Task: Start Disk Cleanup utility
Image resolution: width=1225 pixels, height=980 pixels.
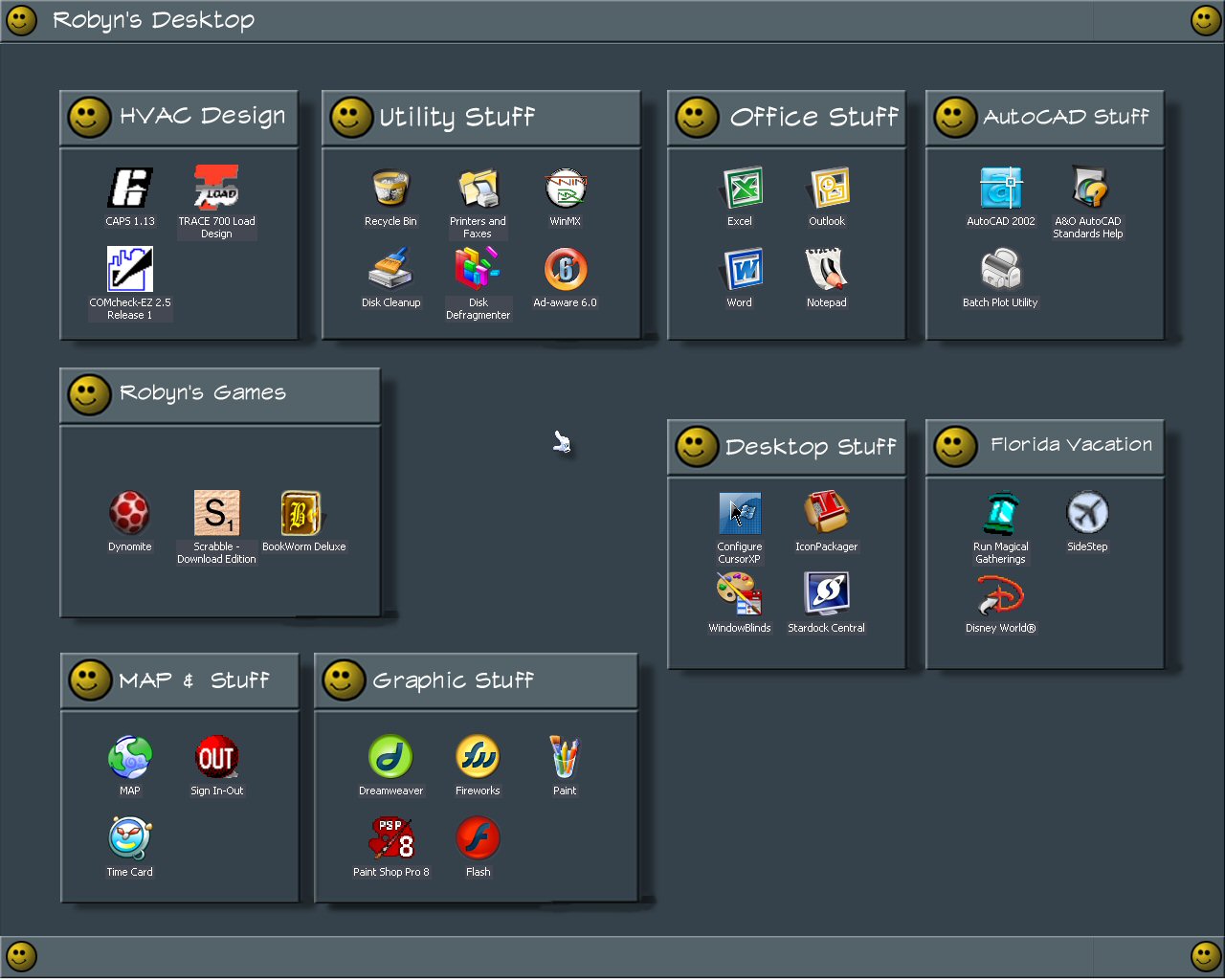Action: pos(390,268)
